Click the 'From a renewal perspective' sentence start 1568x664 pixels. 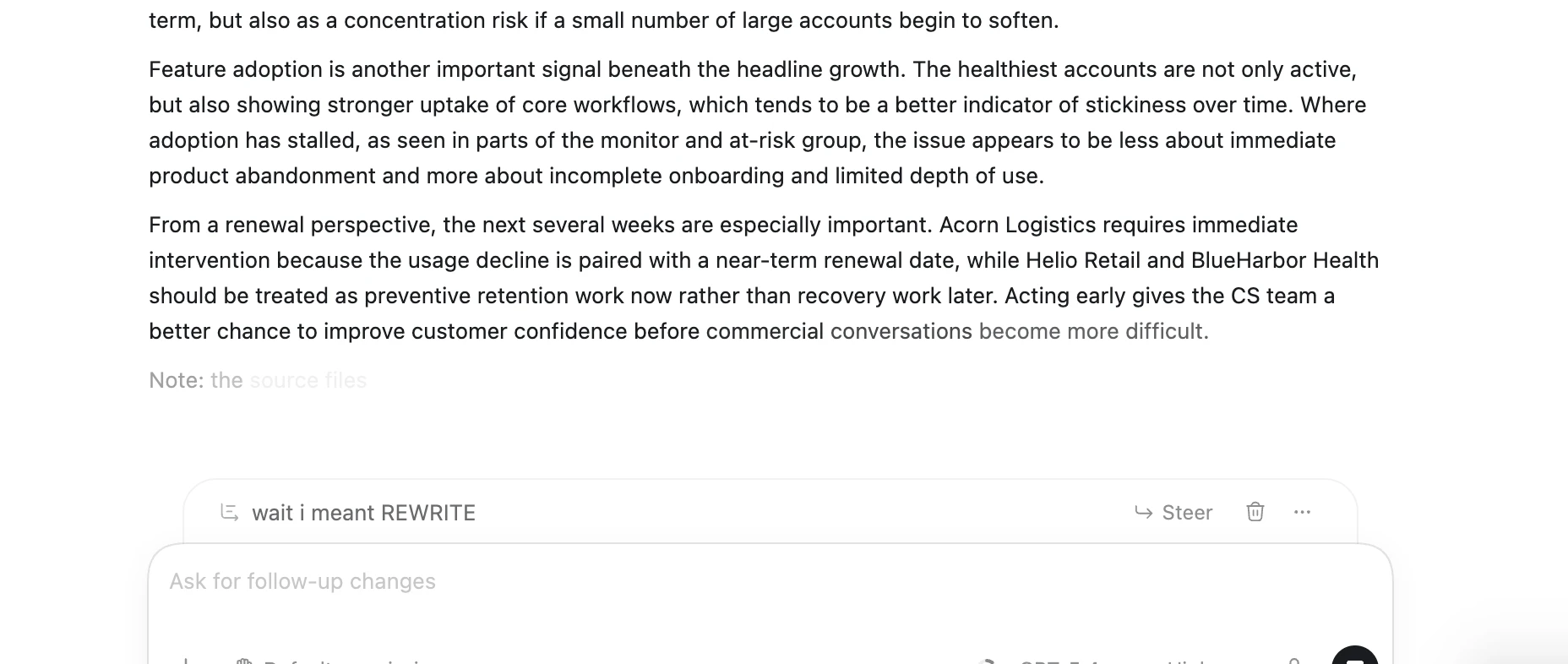coord(291,225)
